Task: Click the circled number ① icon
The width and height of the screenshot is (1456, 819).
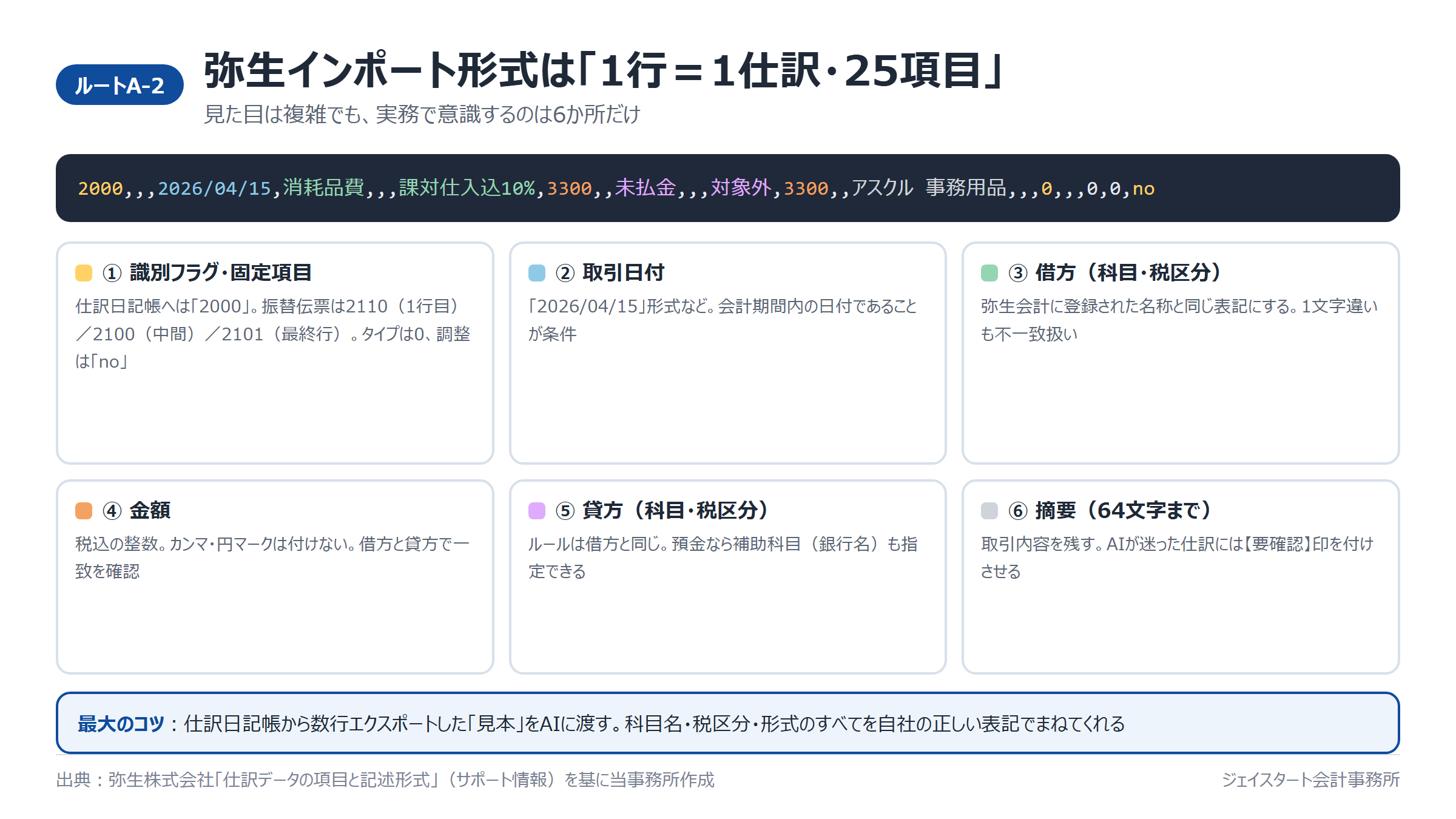Action: (112, 273)
